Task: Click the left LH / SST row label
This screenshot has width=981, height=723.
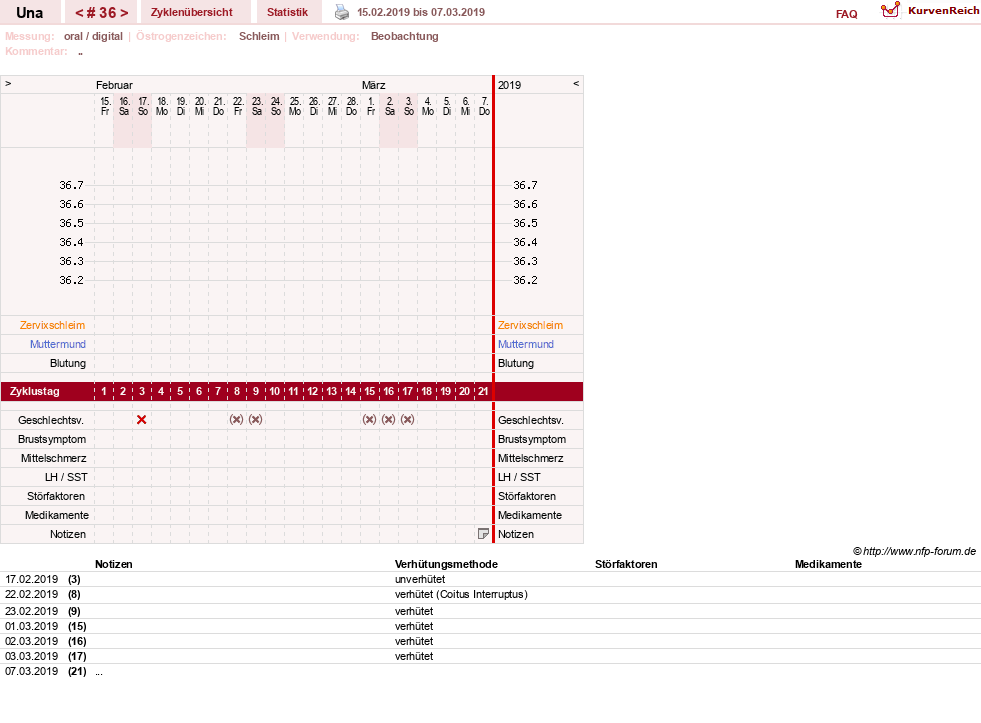Action: pyautogui.click(x=66, y=477)
